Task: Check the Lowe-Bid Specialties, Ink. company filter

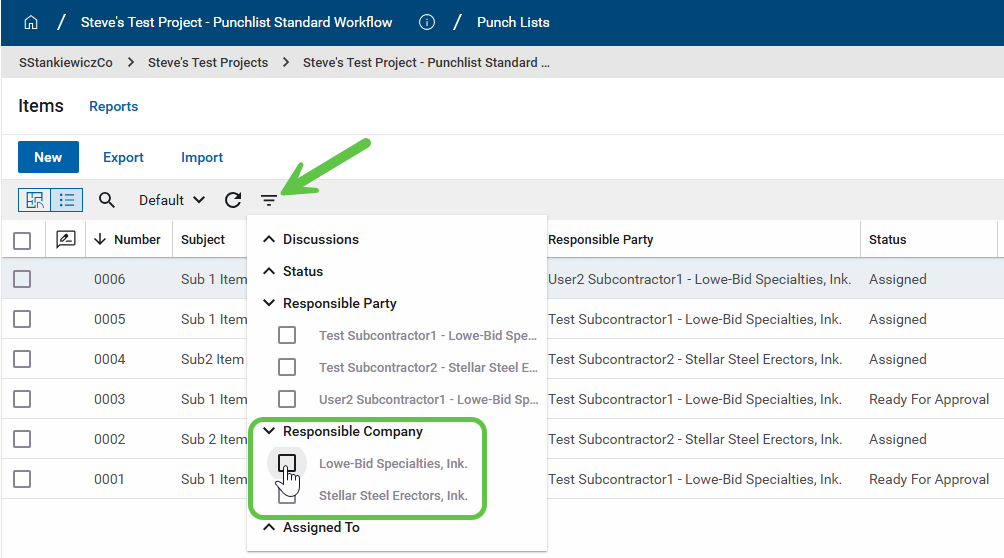Action: pyautogui.click(x=287, y=463)
